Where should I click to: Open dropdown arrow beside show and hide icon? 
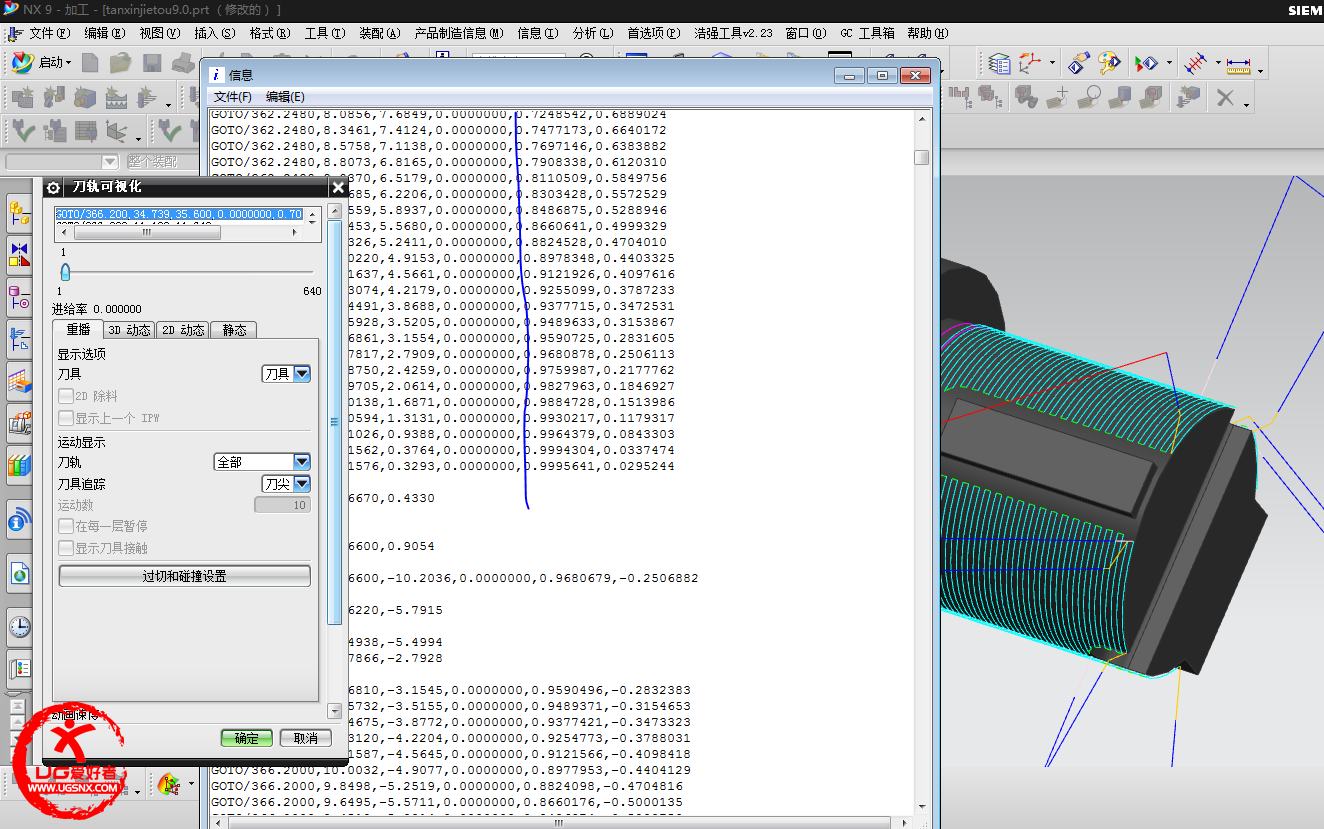(1168, 64)
